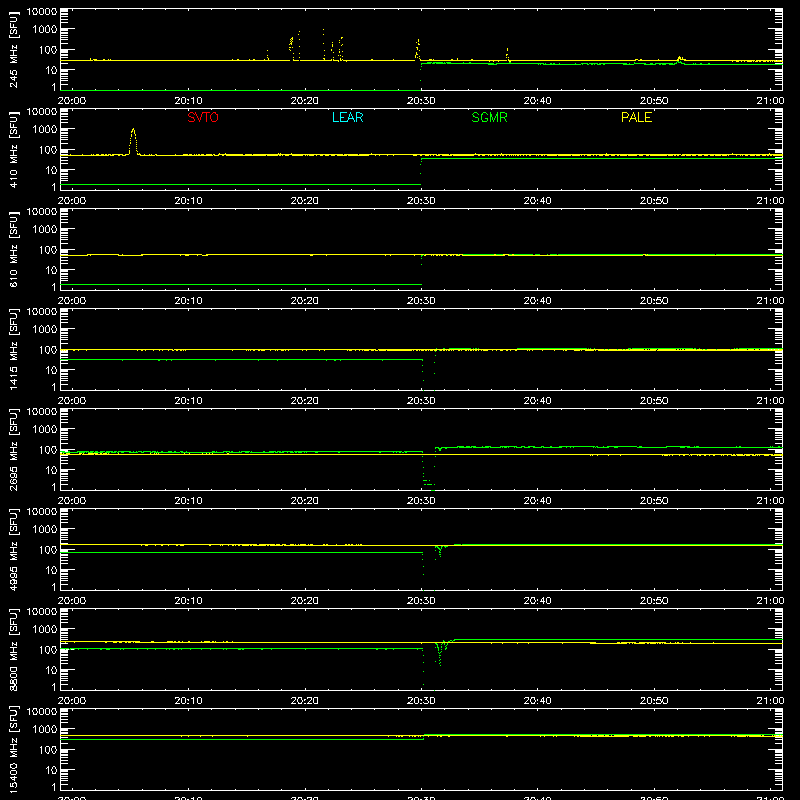This screenshot has width=800, height=800.
Task: Click the 20:50 tick under the 245 MHz panel
Action: 654,101
